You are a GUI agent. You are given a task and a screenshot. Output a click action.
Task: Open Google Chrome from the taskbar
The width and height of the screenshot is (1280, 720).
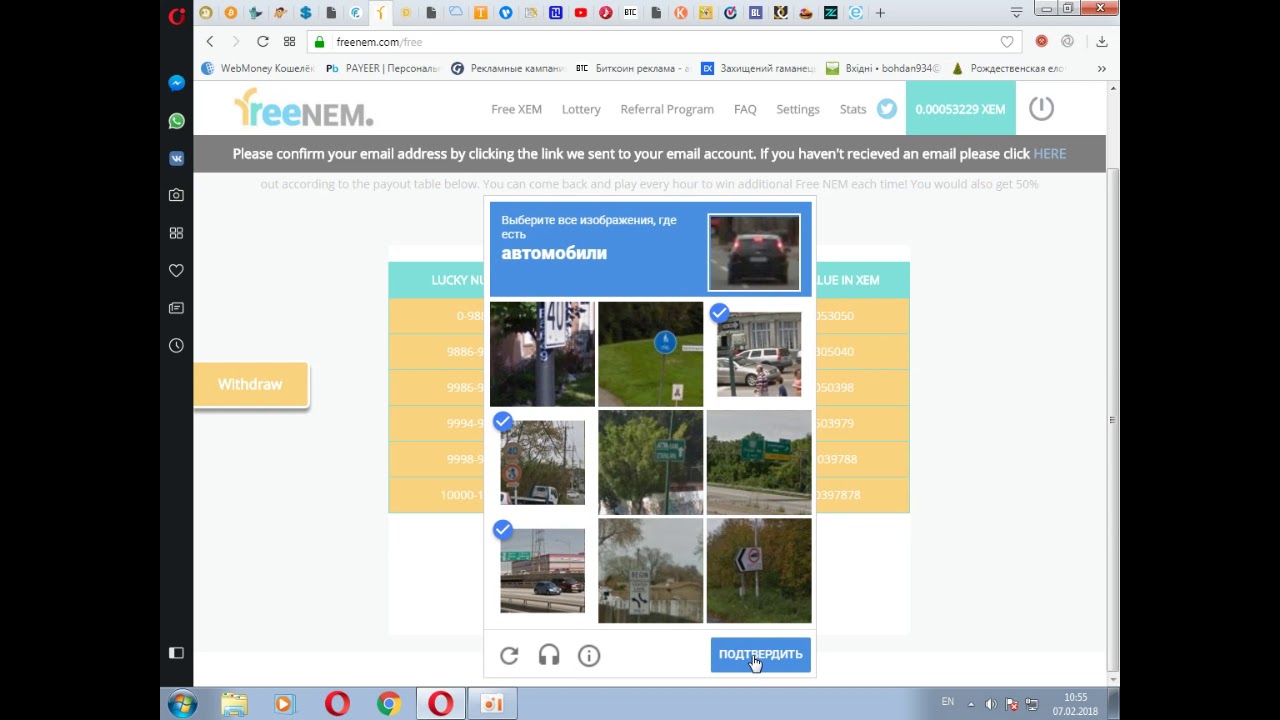388,704
